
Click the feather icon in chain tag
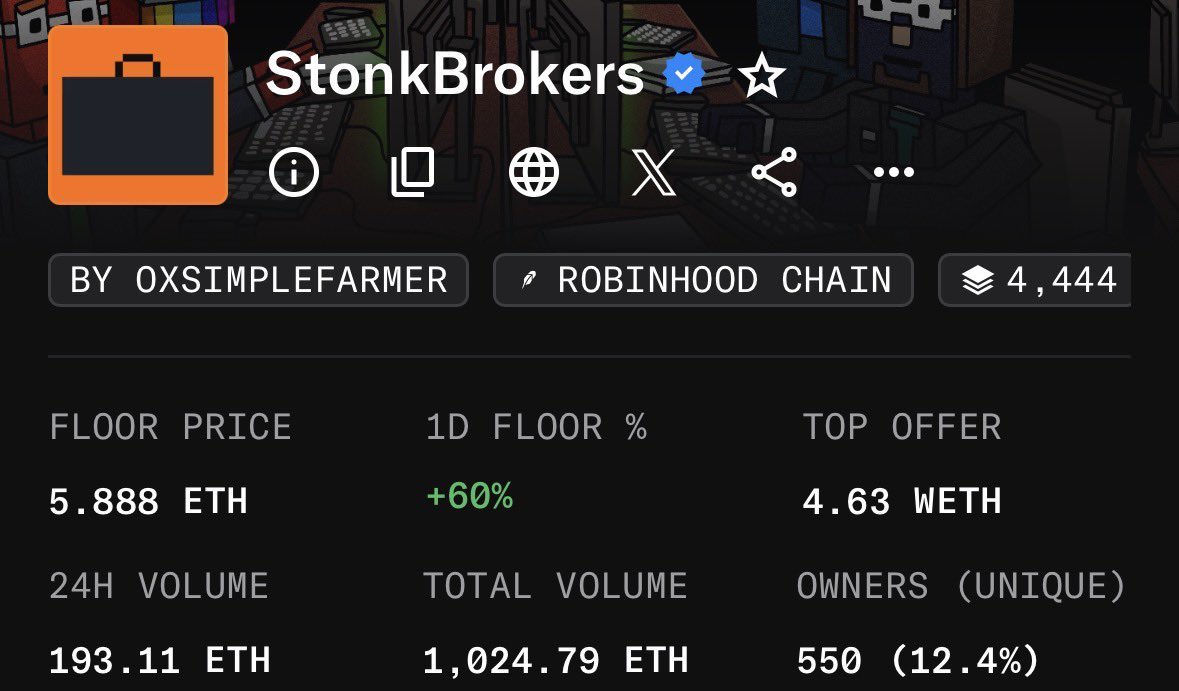pos(529,280)
